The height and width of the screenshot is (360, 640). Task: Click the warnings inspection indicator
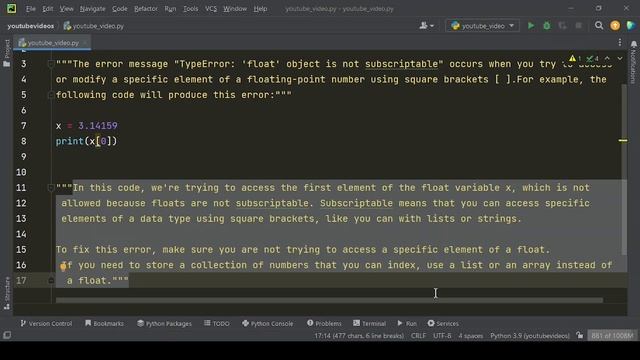point(576,58)
